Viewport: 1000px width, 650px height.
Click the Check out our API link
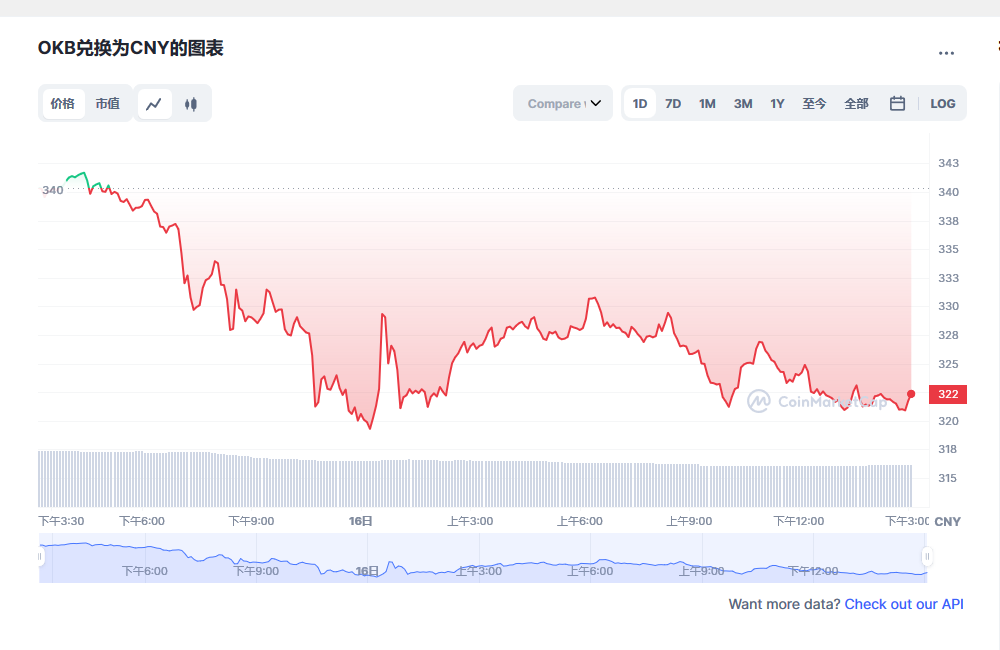click(903, 604)
